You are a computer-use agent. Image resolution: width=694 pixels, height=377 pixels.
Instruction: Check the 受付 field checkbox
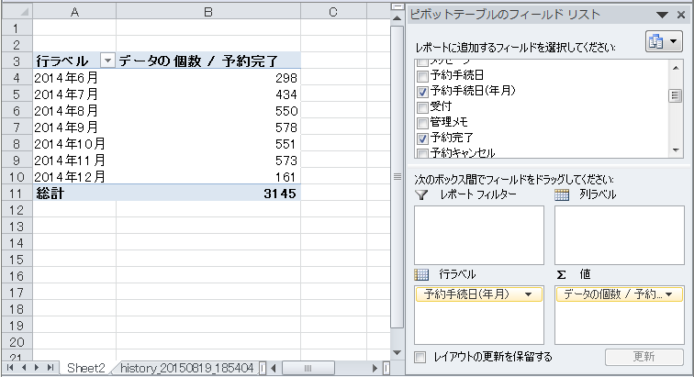coord(423,107)
